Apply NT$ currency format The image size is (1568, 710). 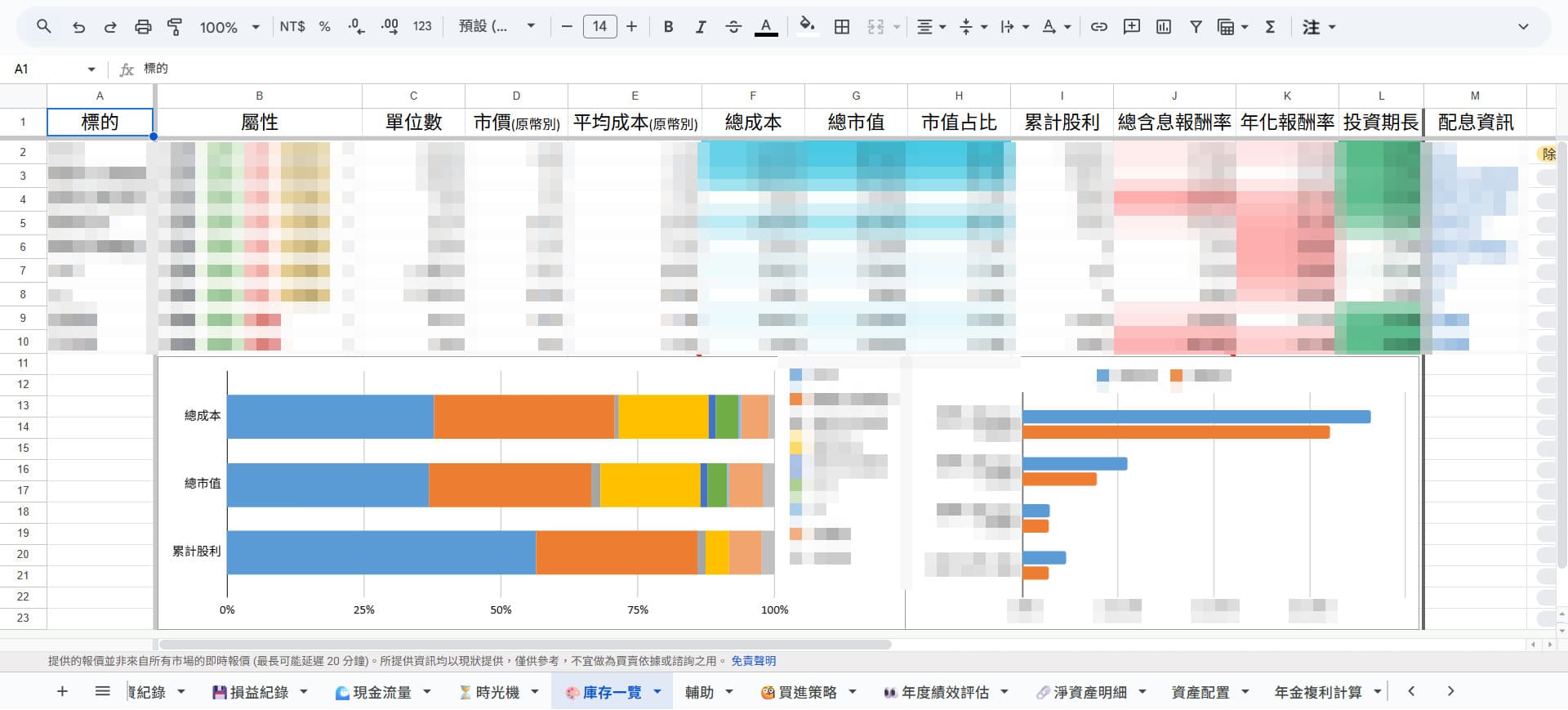[292, 27]
